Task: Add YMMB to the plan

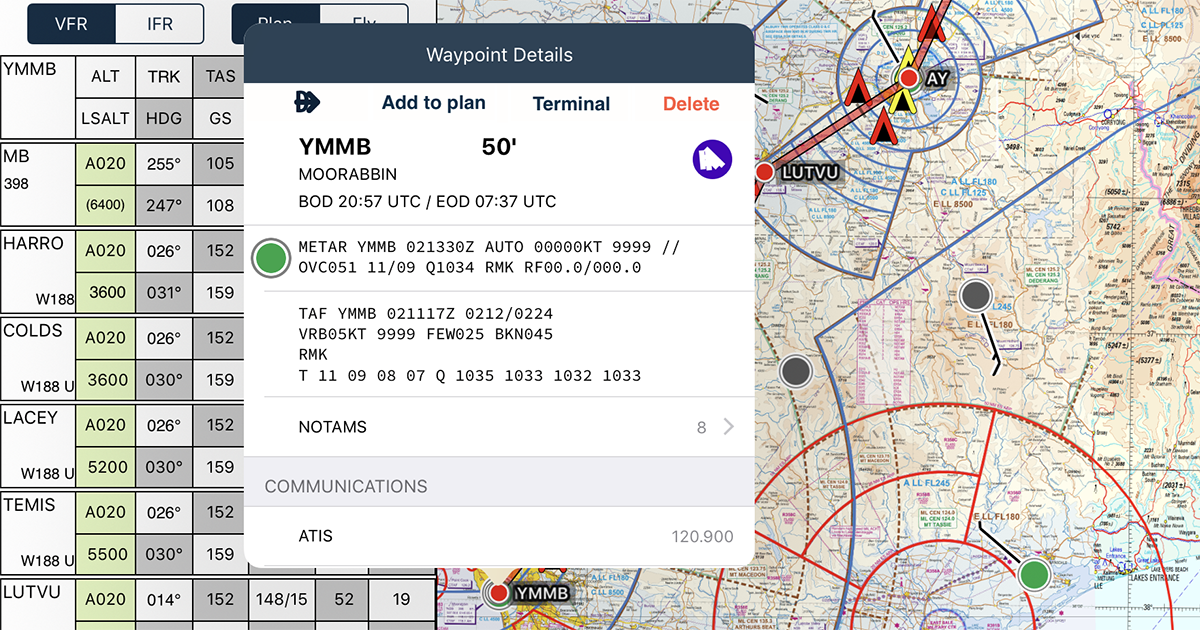Action: coord(434,103)
